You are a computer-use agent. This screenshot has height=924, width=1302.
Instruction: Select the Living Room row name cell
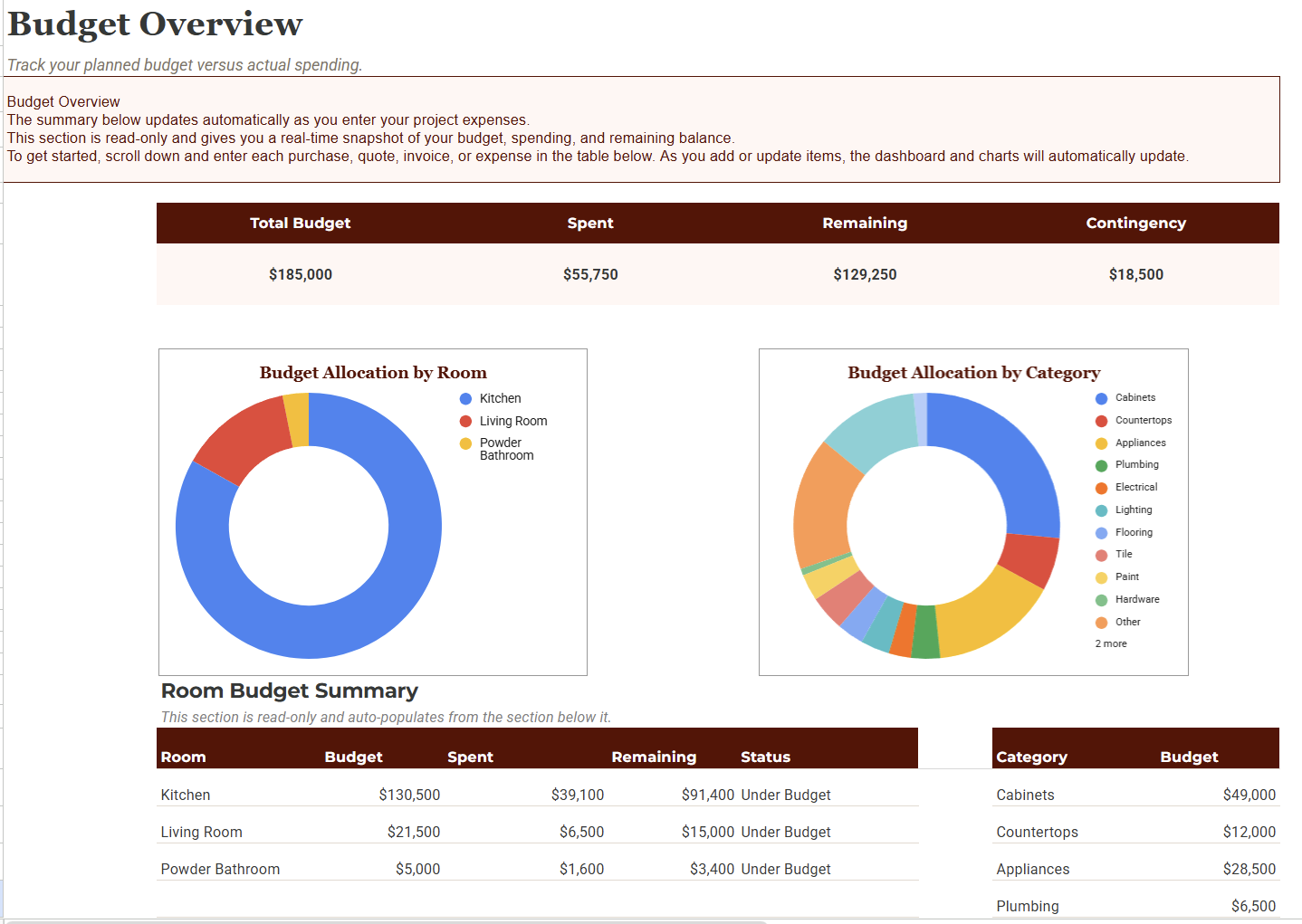[201, 832]
